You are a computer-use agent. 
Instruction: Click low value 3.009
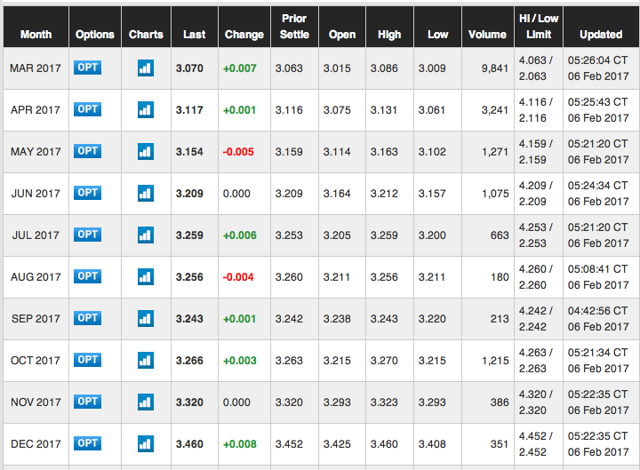click(x=432, y=68)
